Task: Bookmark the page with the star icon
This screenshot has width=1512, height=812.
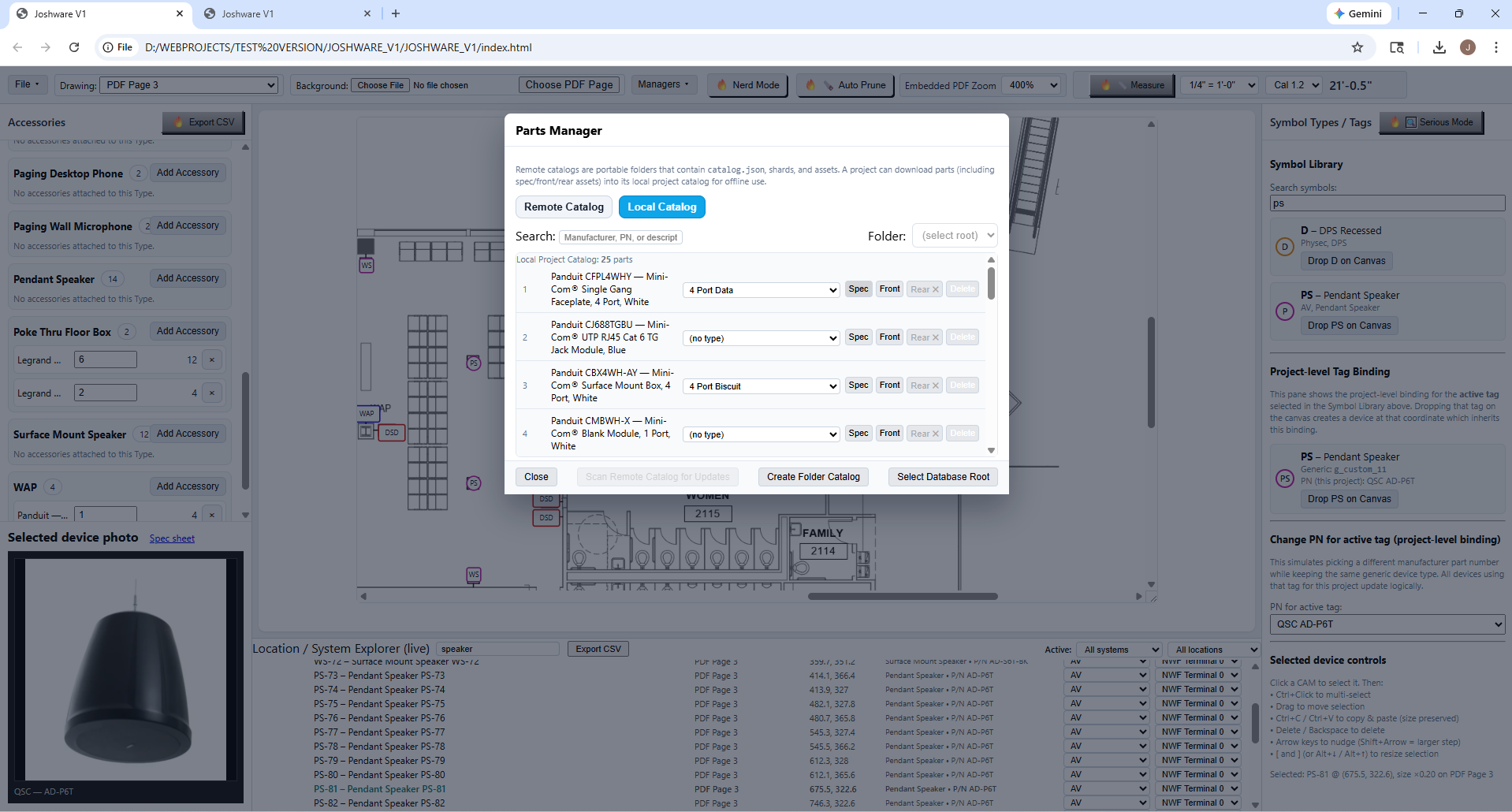Action: pyautogui.click(x=1357, y=47)
